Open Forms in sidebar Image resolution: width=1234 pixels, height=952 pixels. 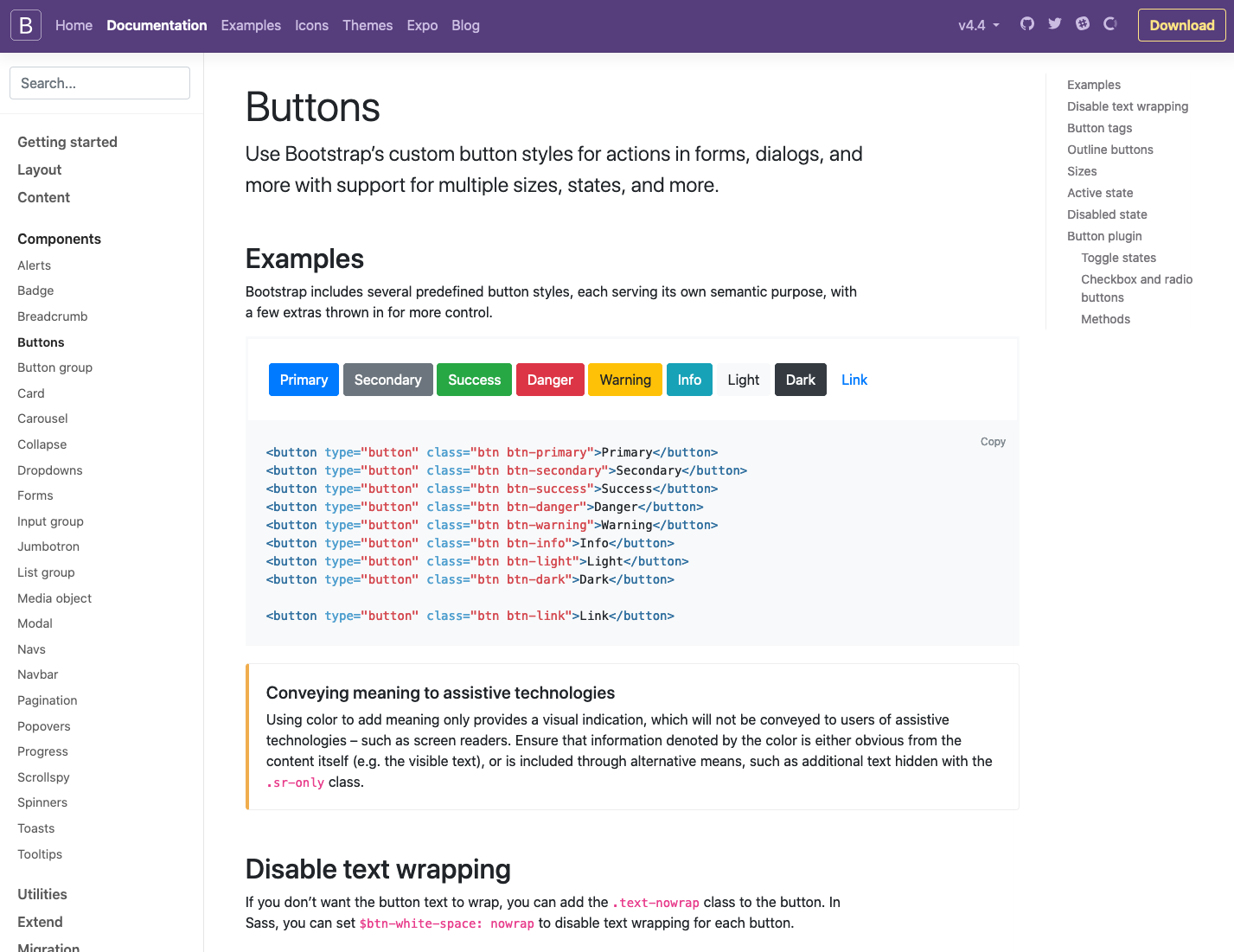pos(35,495)
